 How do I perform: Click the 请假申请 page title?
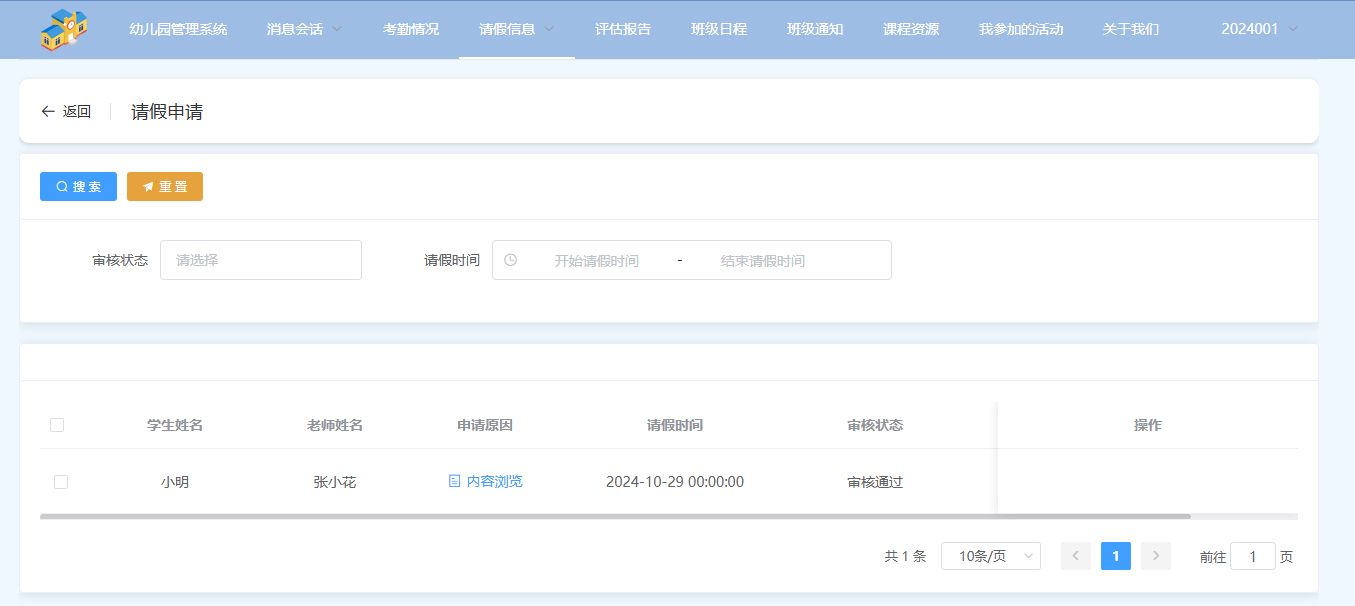tap(167, 112)
